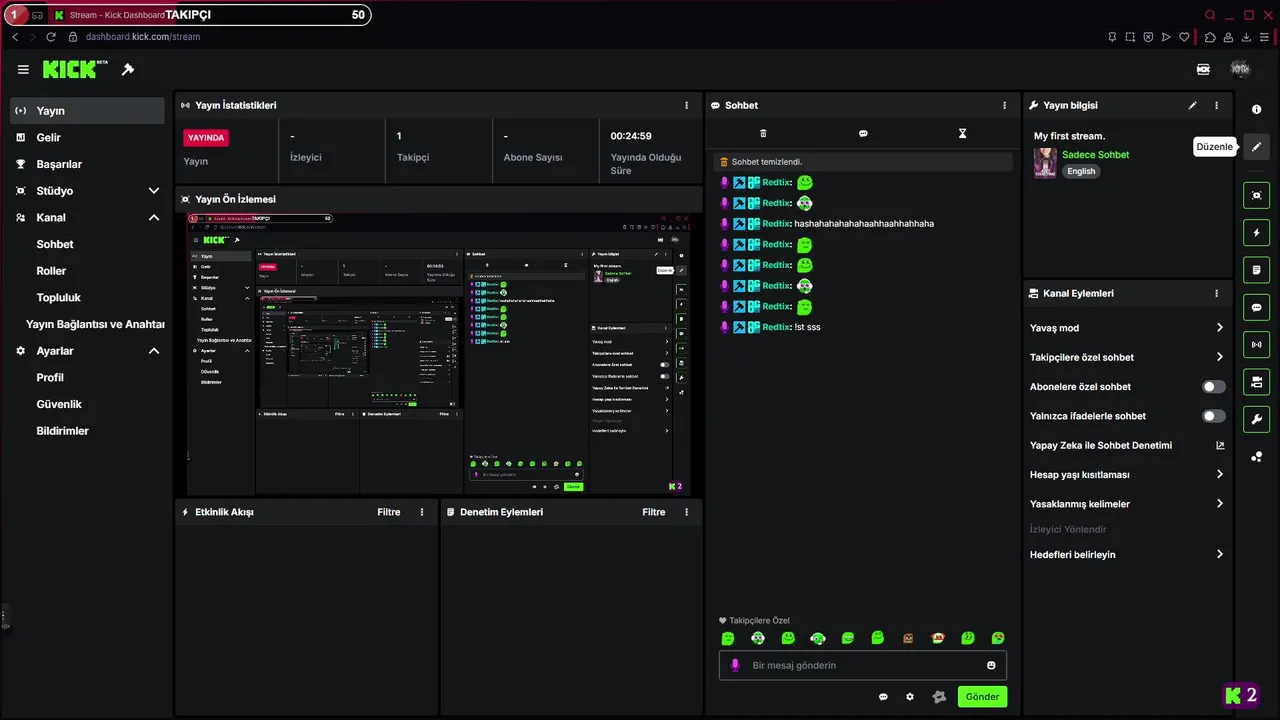Click the chat bubble icon beside Gönder
This screenshot has width=1280, height=720.
point(883,697)
